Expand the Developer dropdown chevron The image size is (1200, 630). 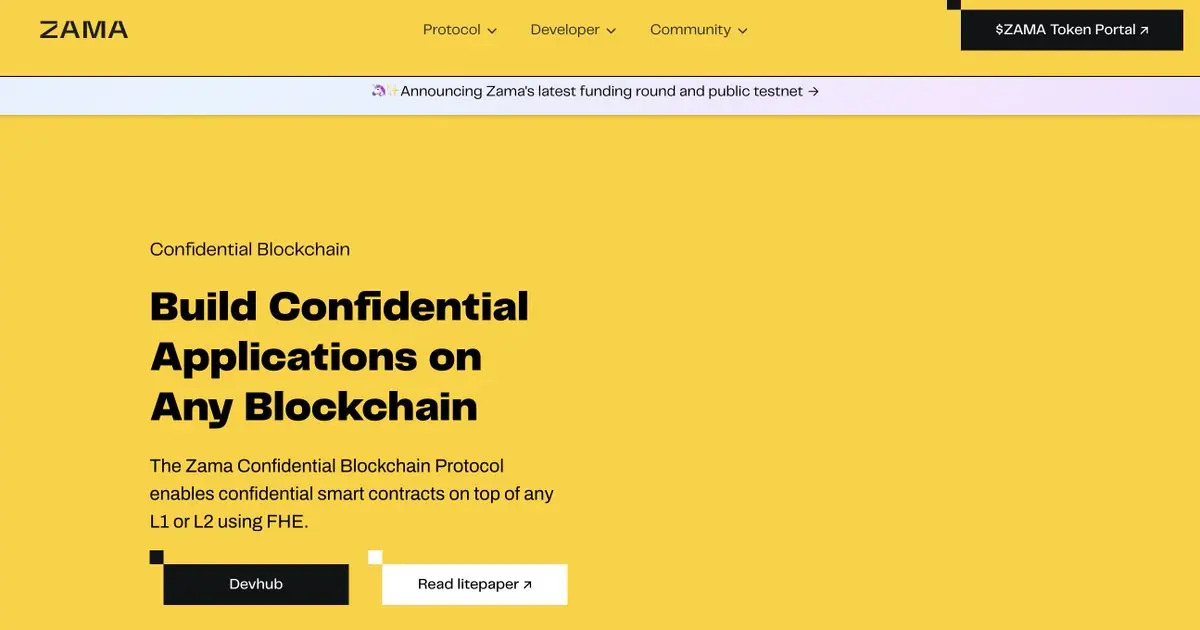click(611, 31)
